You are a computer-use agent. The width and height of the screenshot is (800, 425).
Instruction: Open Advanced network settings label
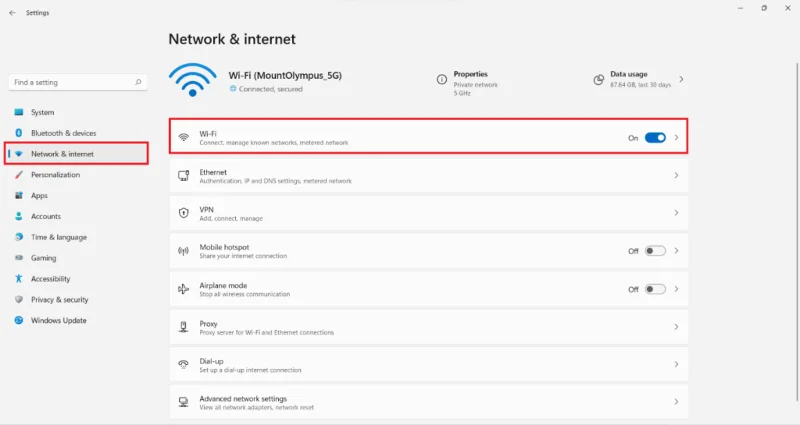[x=243, y=398]
